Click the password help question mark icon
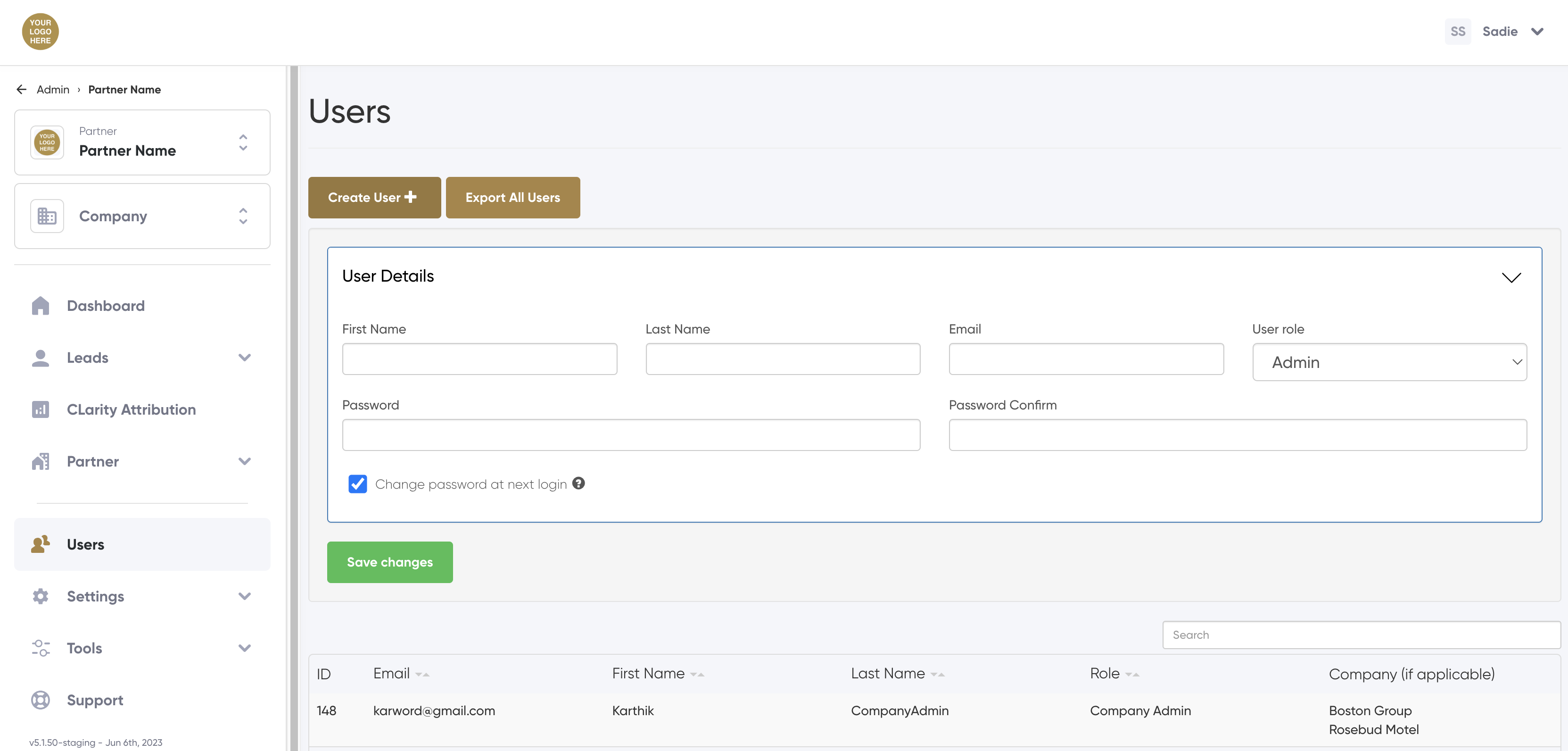Viewport: 1568px width, 751px height. (x=578, y=483)
